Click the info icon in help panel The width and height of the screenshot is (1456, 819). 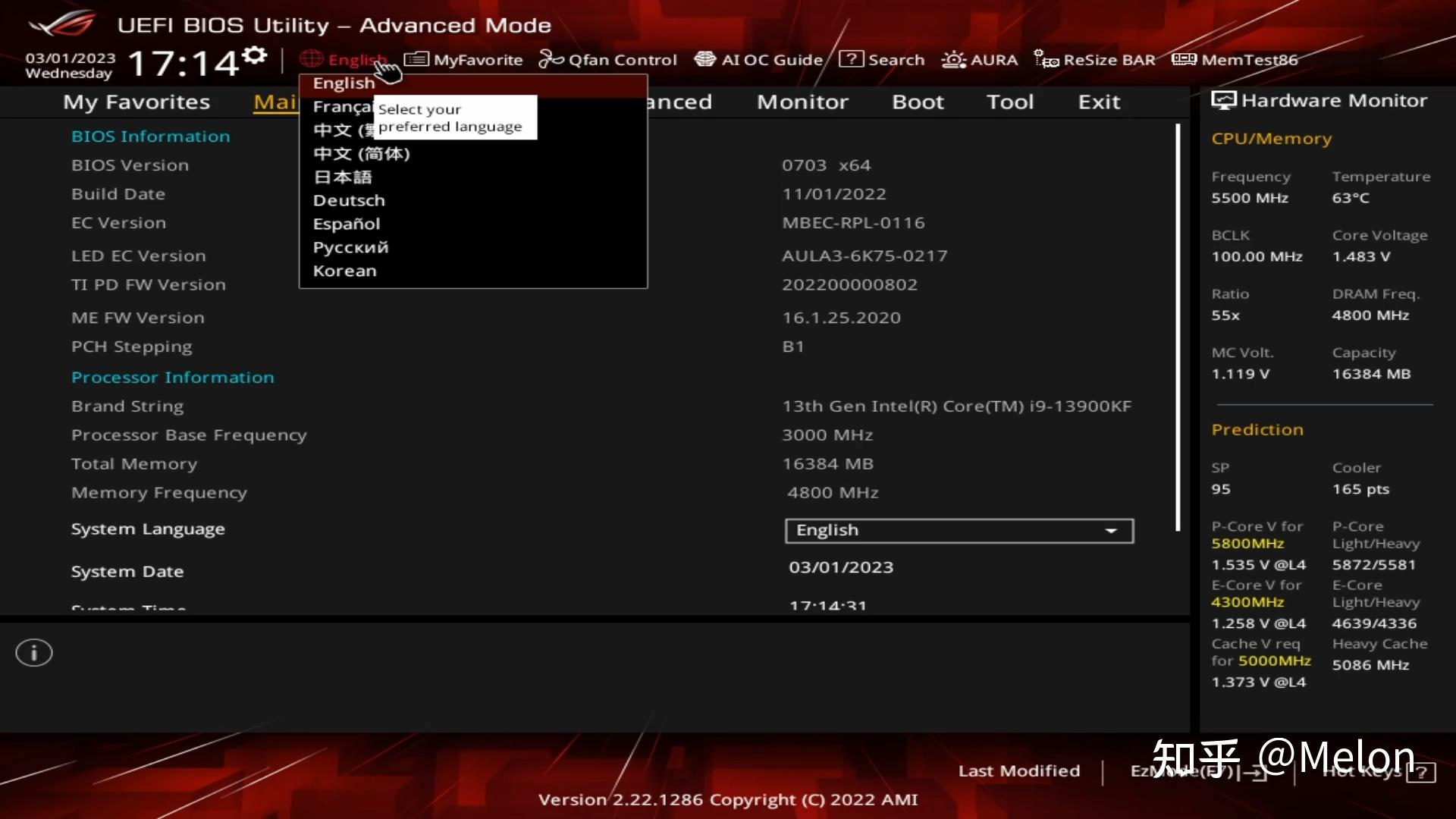(x=34, y=652)
